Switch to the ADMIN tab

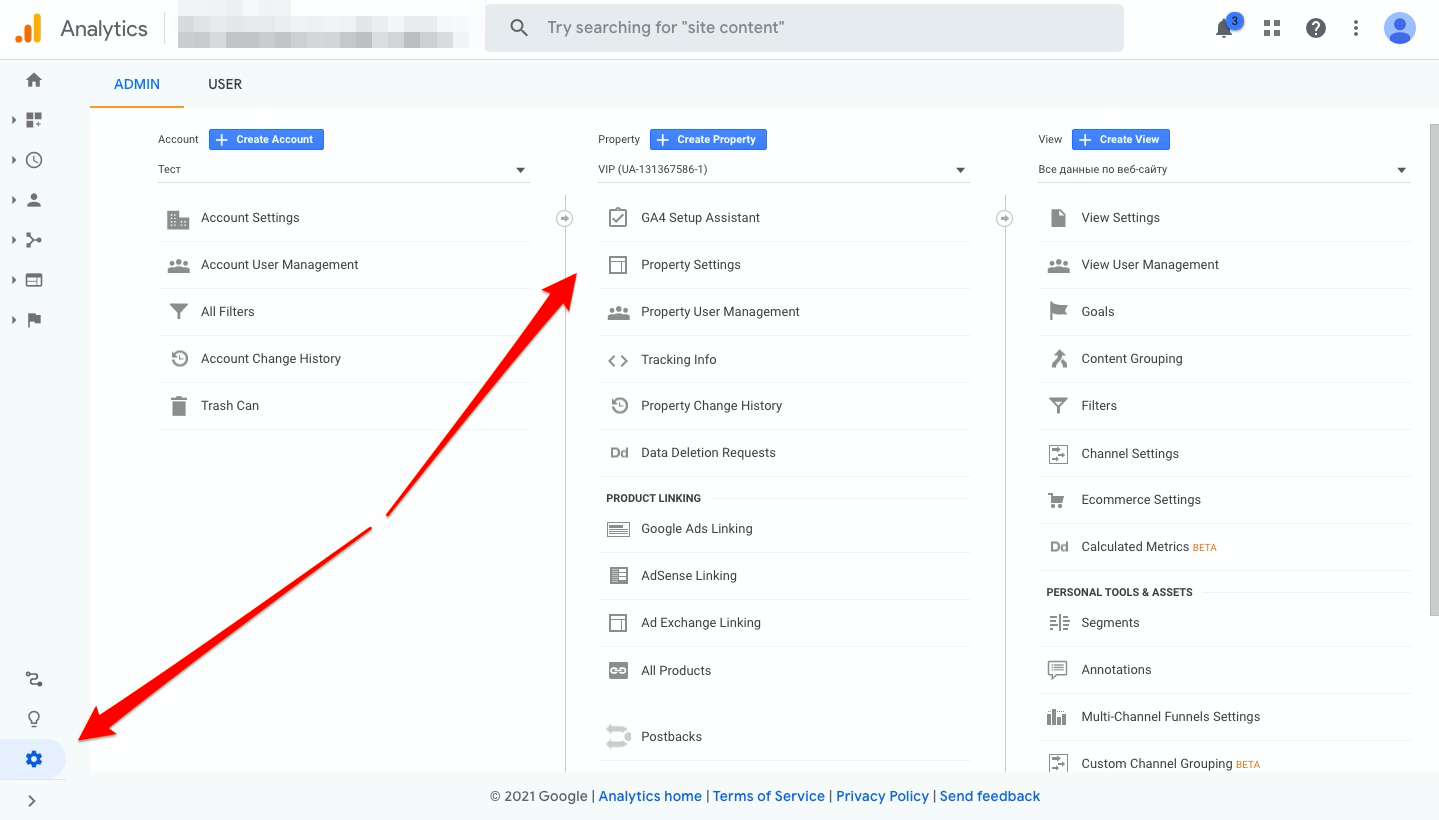137,84
